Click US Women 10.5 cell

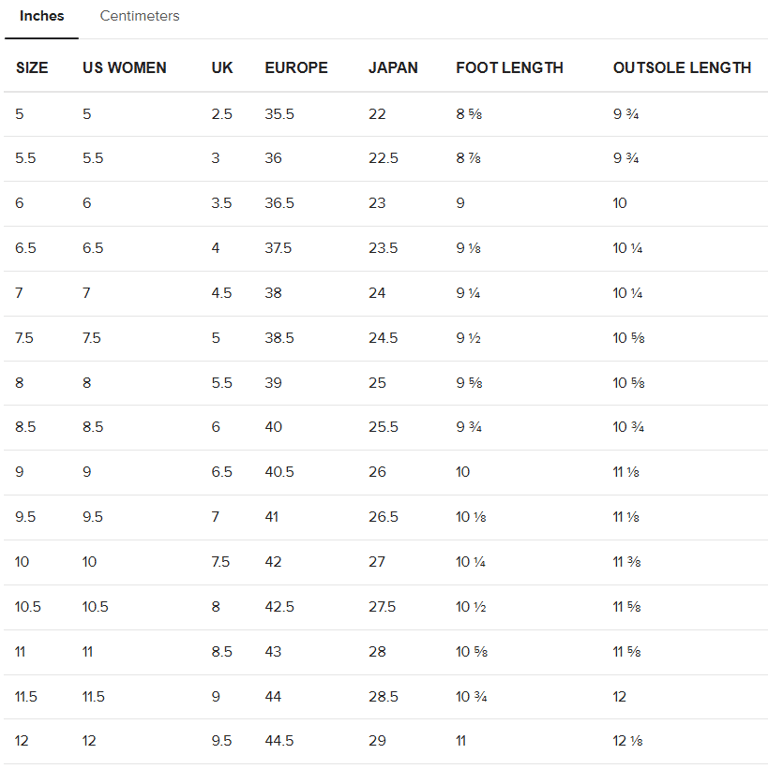96,607
